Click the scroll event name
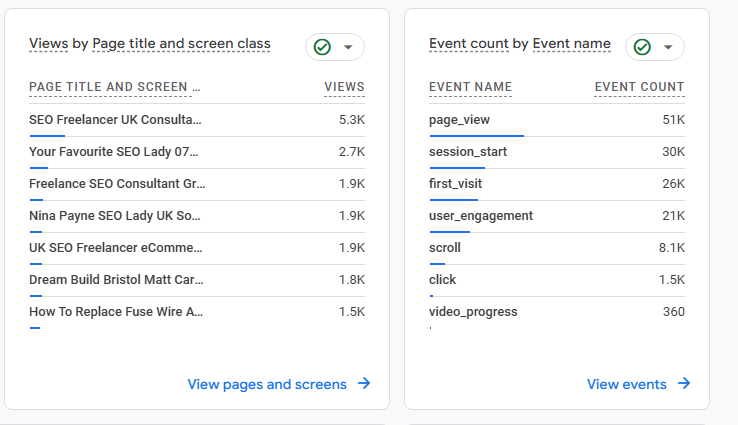This screenshot has height=425, width=738. [445, 248]
